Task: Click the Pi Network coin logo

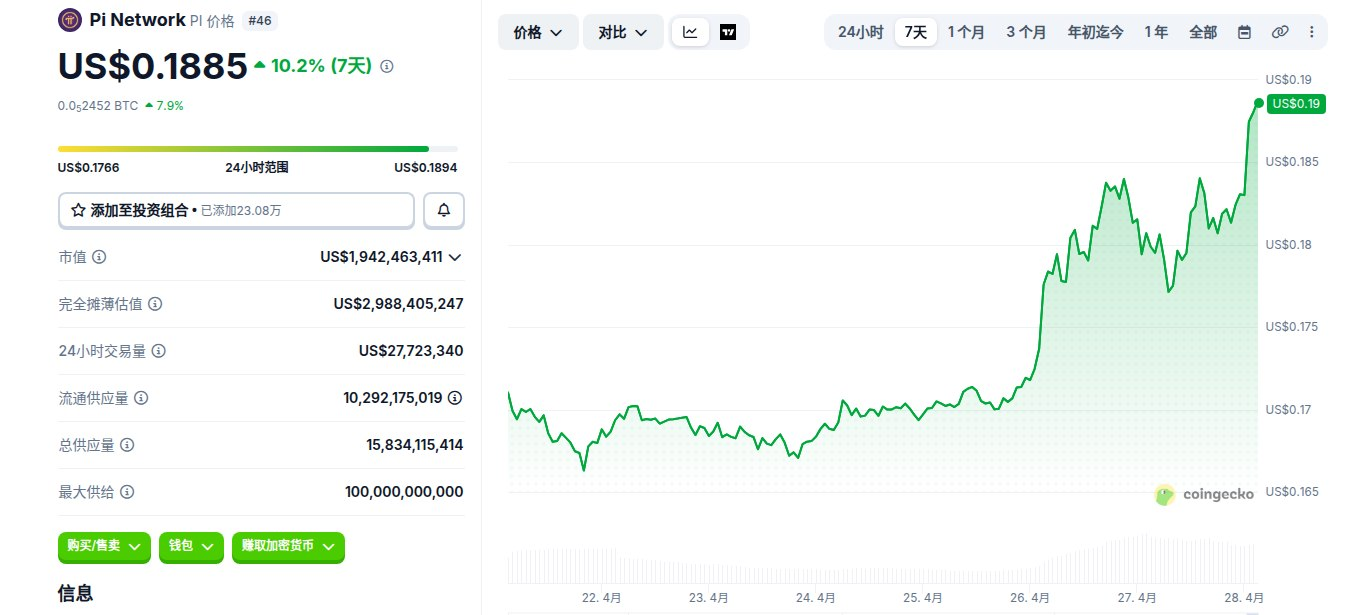Action: (x=70, y=19)
